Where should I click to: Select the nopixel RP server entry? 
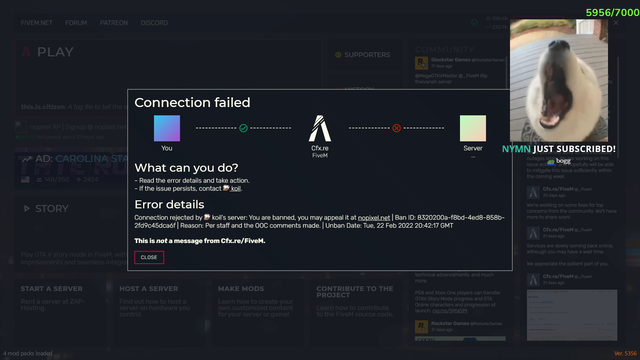[71, 131]
